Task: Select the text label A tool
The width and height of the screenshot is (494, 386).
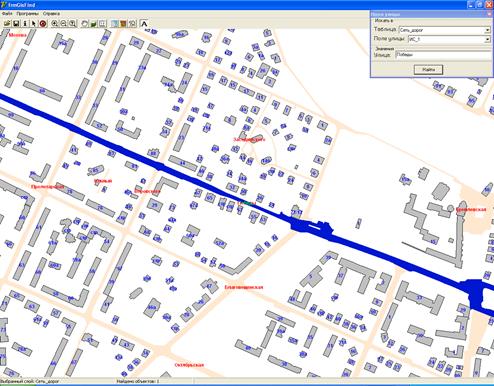Action: pyautogui.click(x=144, y=23)
